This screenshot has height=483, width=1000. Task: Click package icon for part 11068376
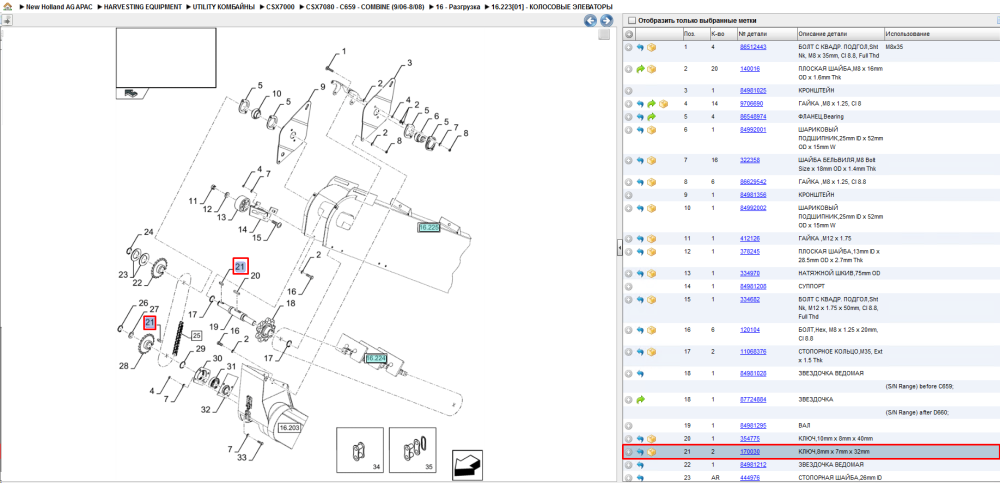tap(652, 351)
